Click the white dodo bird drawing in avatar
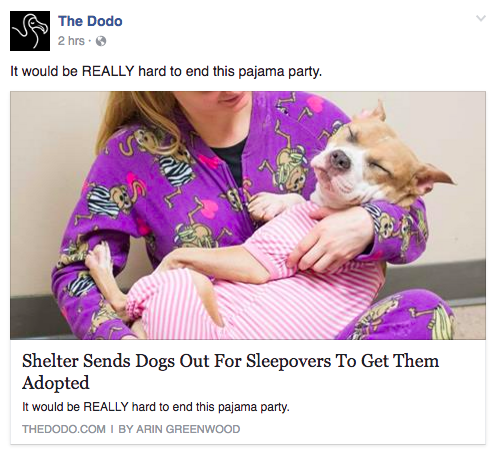This screenshot has width=497, height=455. click(x=29, y=31)
